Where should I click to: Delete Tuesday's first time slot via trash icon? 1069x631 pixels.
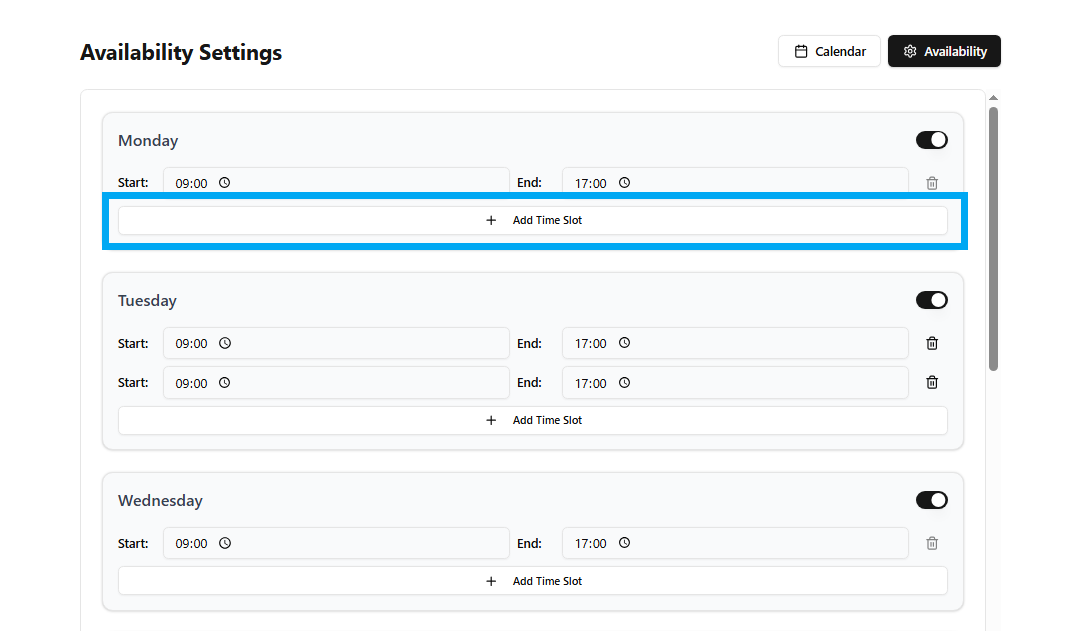point(932,343)
